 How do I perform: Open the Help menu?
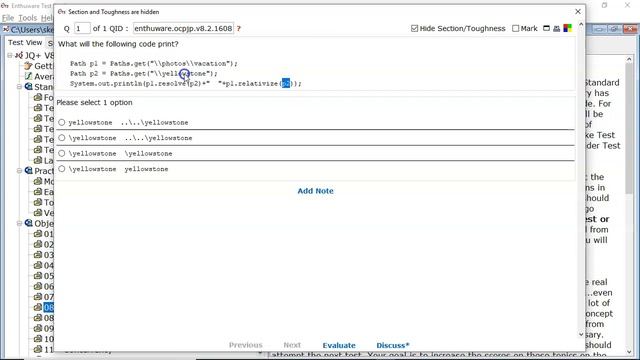click(x=47, y=18)
